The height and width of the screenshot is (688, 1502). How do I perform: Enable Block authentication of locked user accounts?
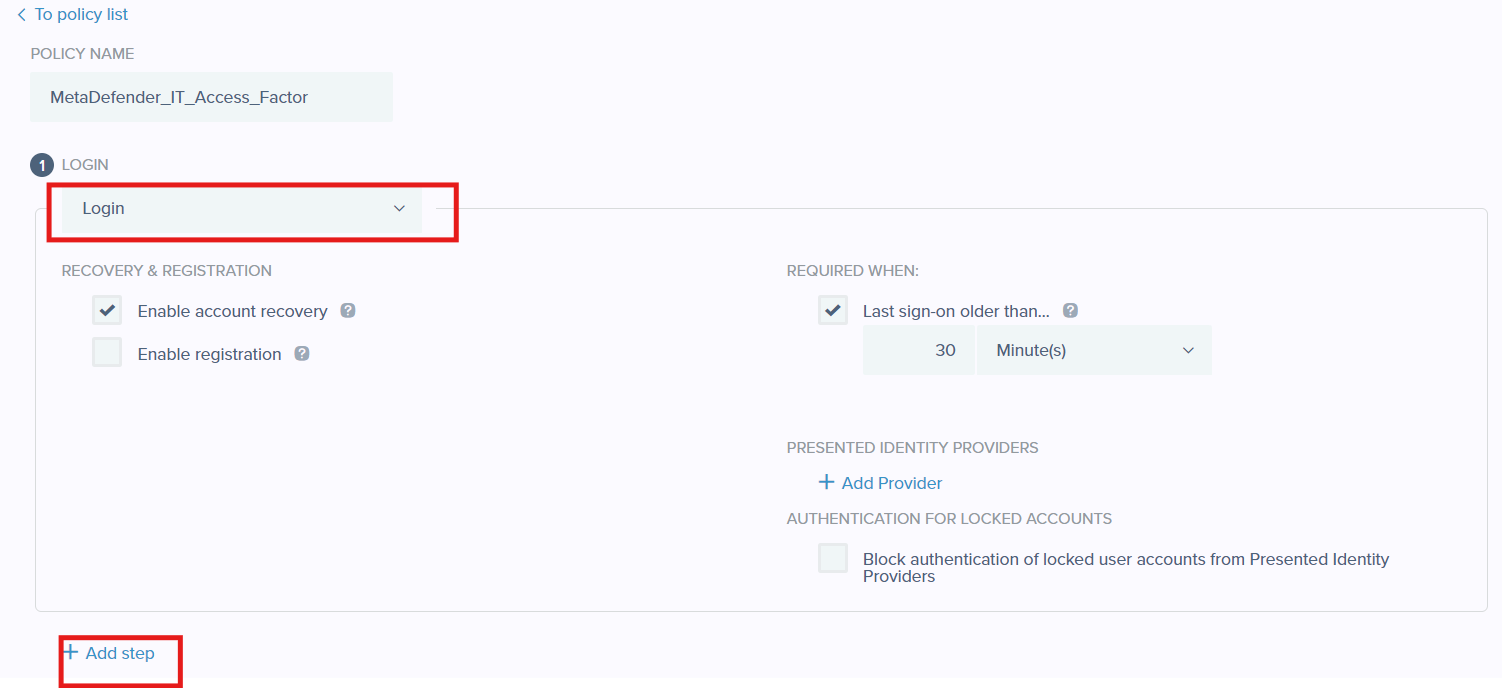tap(833, 558)
